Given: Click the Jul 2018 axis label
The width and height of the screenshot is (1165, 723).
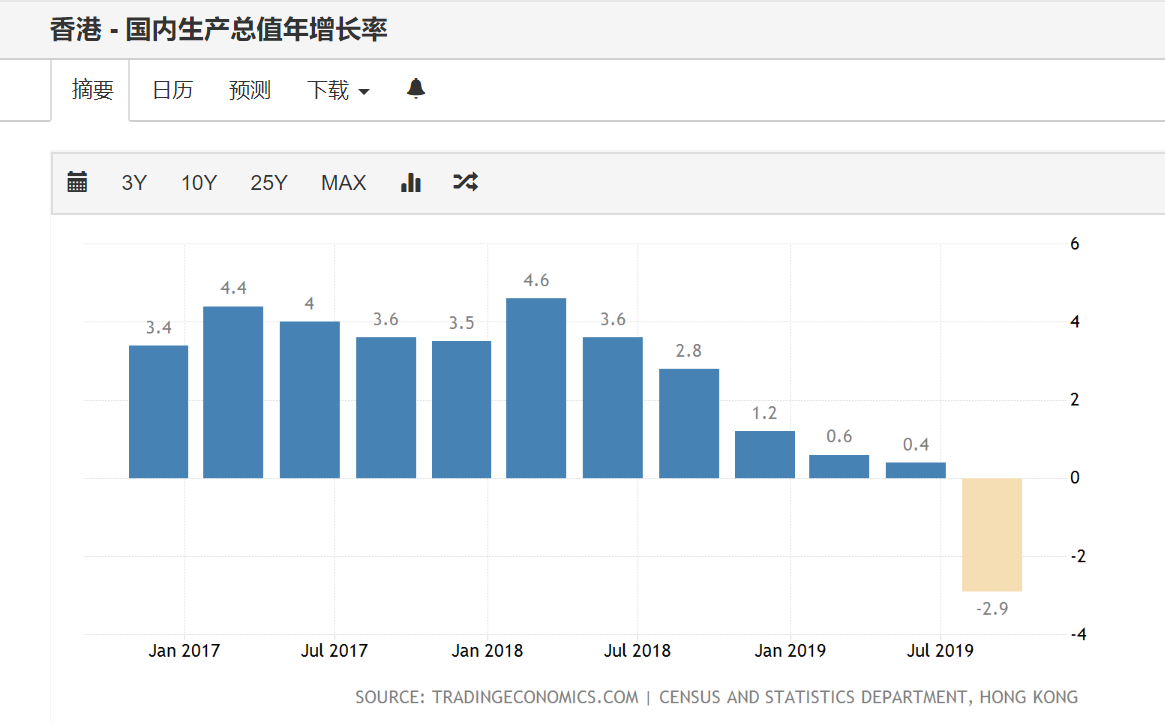Looking at the screenshot, I should click(x=637, y=651).
